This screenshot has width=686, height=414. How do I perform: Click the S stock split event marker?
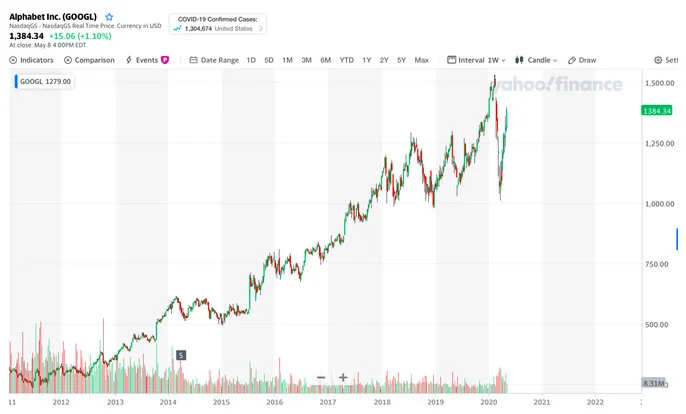tap(181, 355)
